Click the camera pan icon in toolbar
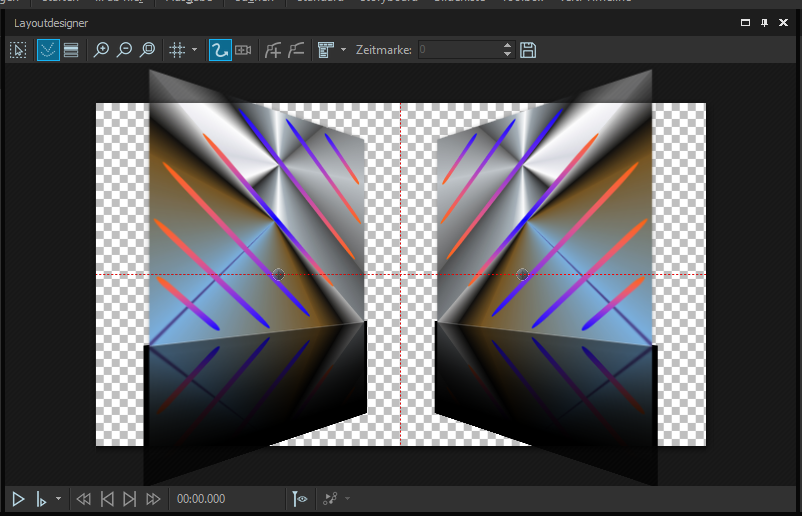This screenshot has width=802, height=516. click(x=243, y=50)
